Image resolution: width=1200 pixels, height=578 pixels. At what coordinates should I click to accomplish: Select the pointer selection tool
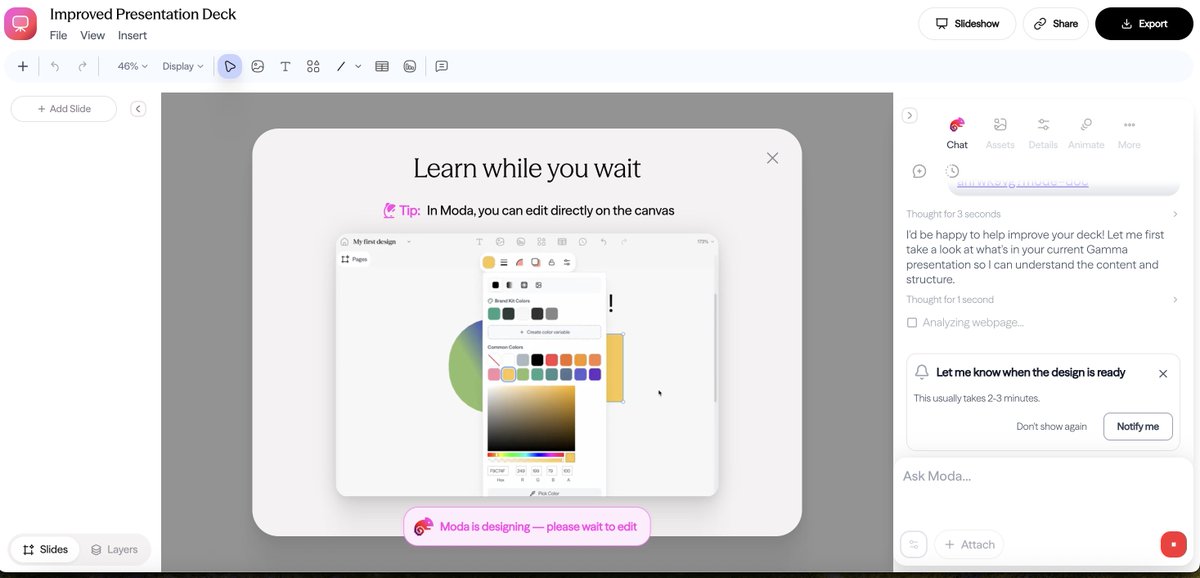pyautogui.click(x=230, y=66)
